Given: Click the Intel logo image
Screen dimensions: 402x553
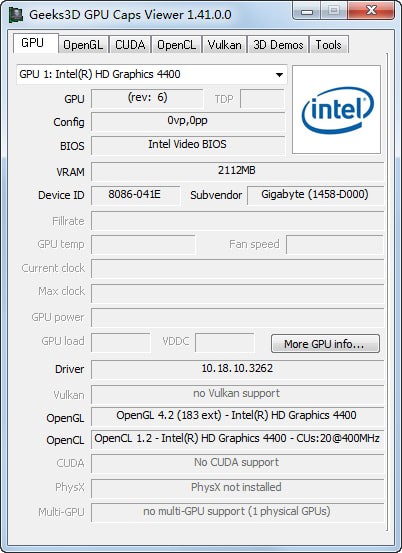Looking at the screenshot, I should pos(336,109).
